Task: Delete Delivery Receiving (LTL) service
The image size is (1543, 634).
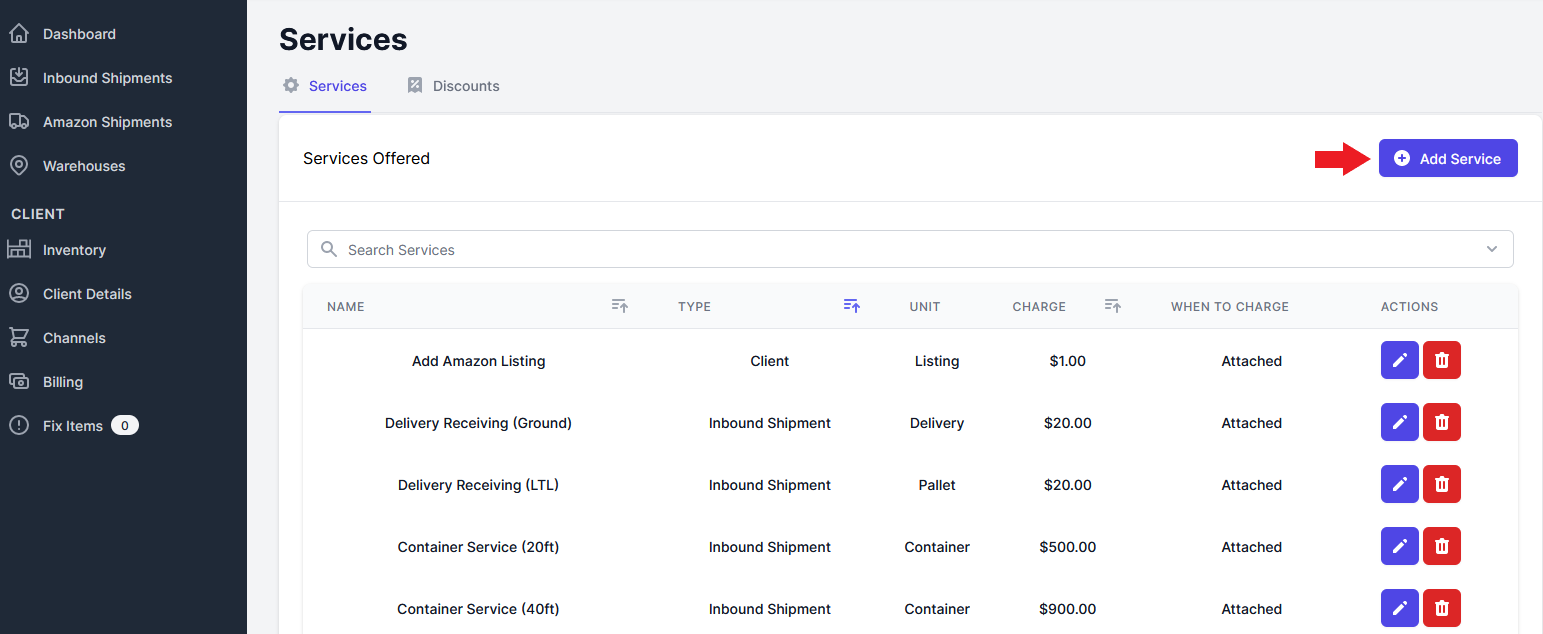Action: point(1441,484)
